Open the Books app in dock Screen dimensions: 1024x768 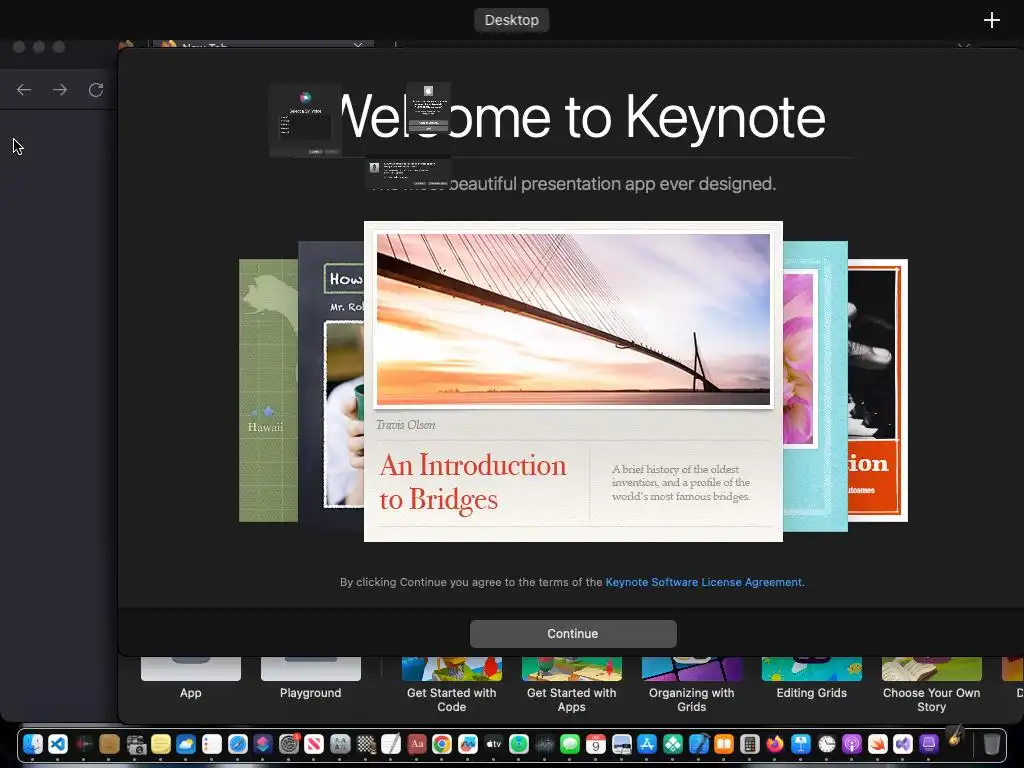pyautogui.click(x=724, y=744)
